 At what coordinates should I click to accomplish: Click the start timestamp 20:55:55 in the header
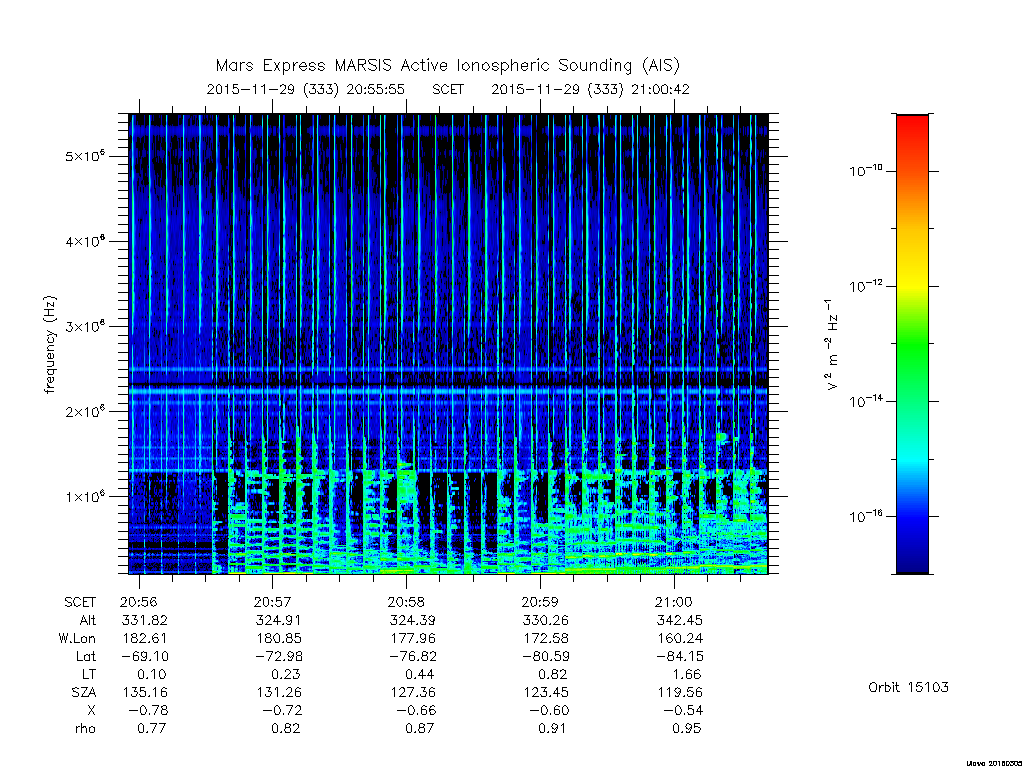(376, 89)
